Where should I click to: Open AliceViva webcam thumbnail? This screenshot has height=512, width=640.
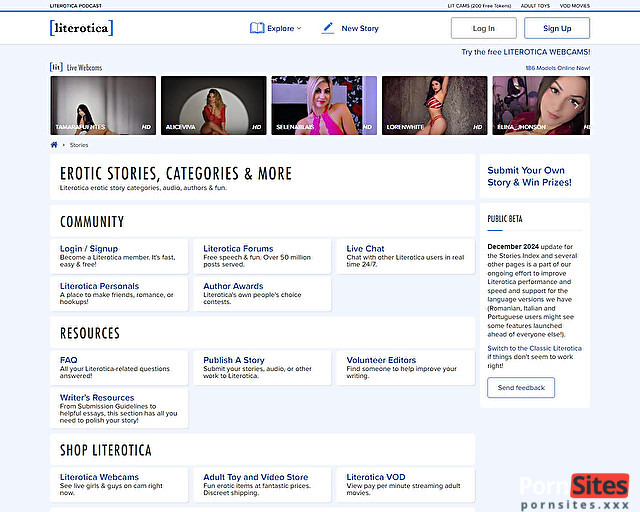tap(213, 105)
